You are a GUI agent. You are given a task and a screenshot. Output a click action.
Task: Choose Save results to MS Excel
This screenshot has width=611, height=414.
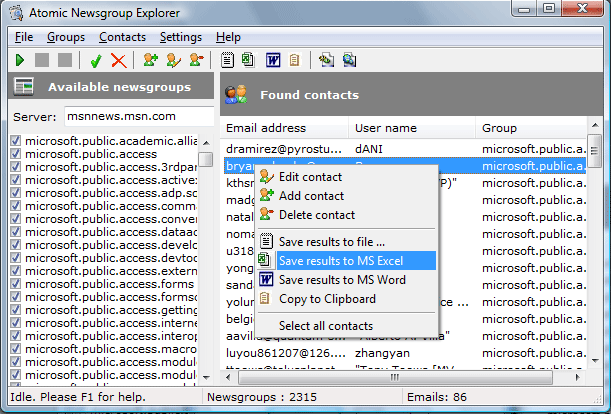(x=347, y=260)
